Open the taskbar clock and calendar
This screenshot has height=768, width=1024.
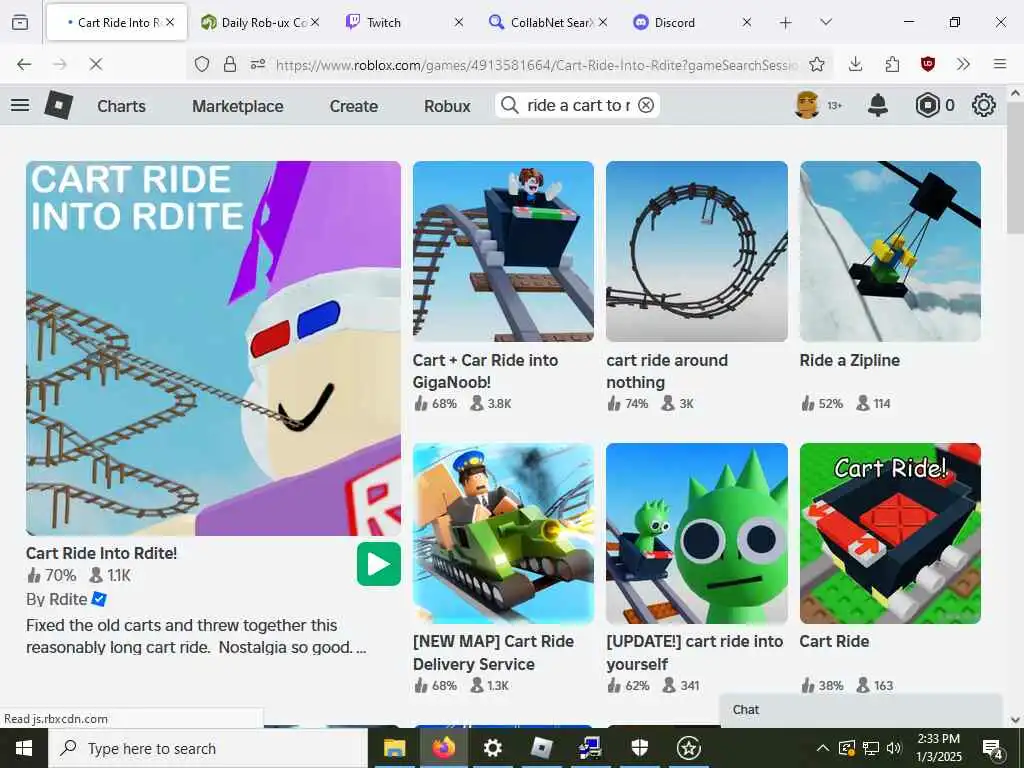pyautogui.click(x=938, y=748)
